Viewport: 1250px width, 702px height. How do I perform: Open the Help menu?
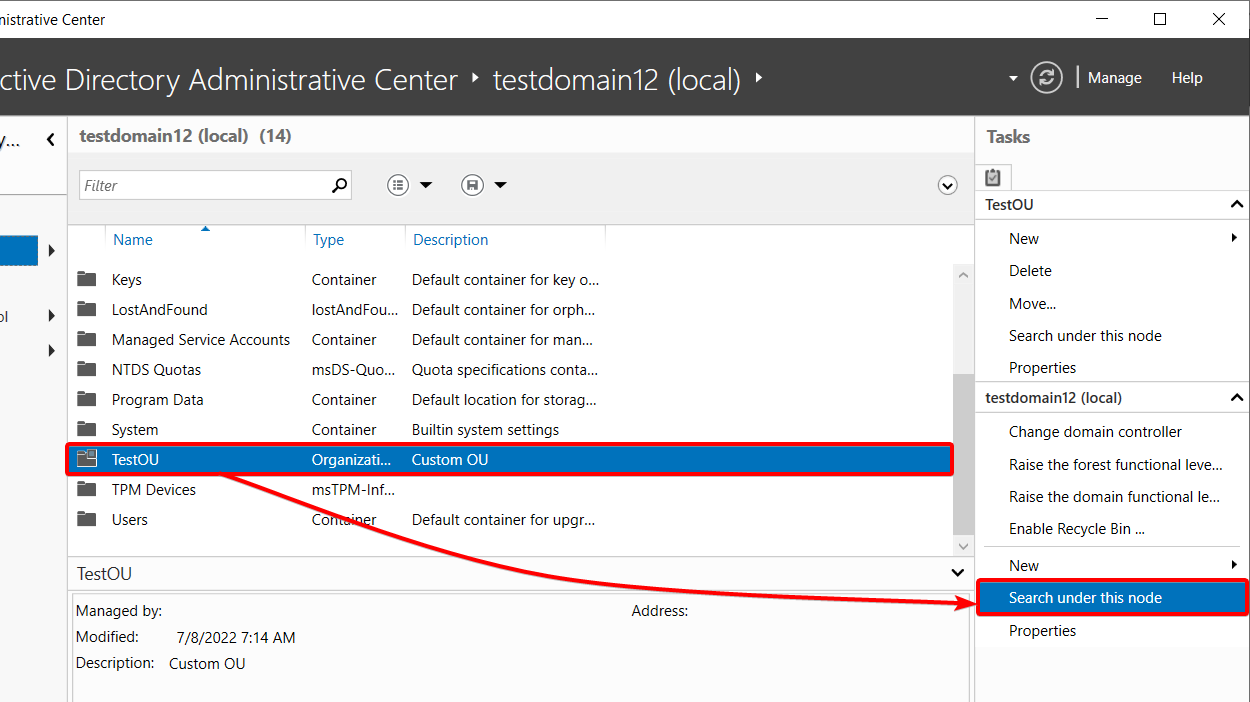tap(1187, 78)
